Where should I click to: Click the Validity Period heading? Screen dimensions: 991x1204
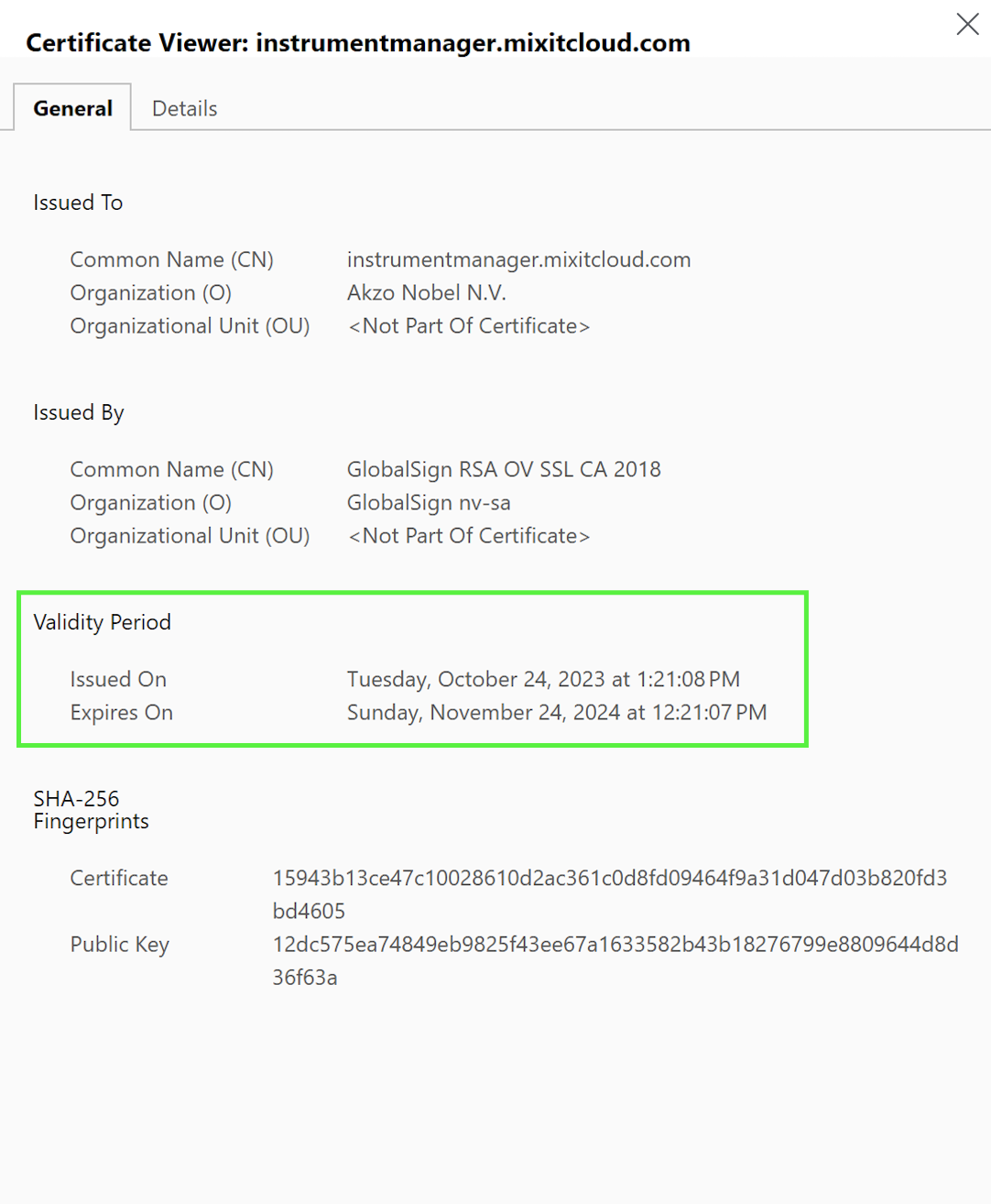(x=102, y=622)
